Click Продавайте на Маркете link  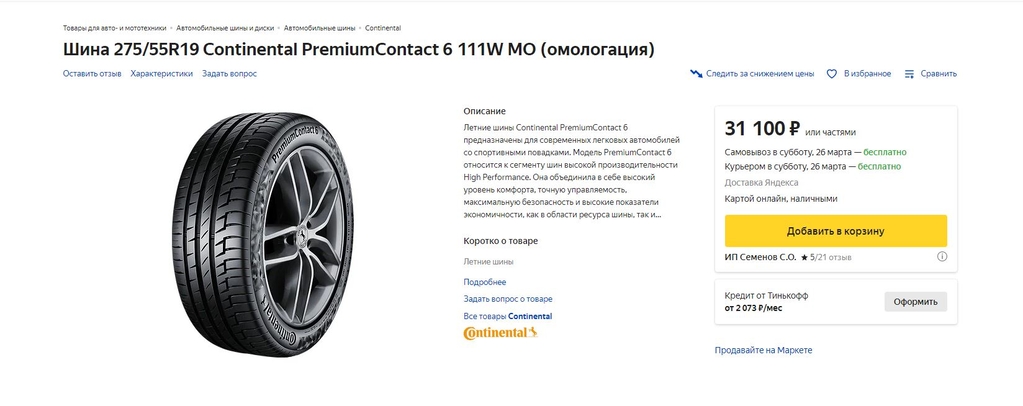pos(763,351)
